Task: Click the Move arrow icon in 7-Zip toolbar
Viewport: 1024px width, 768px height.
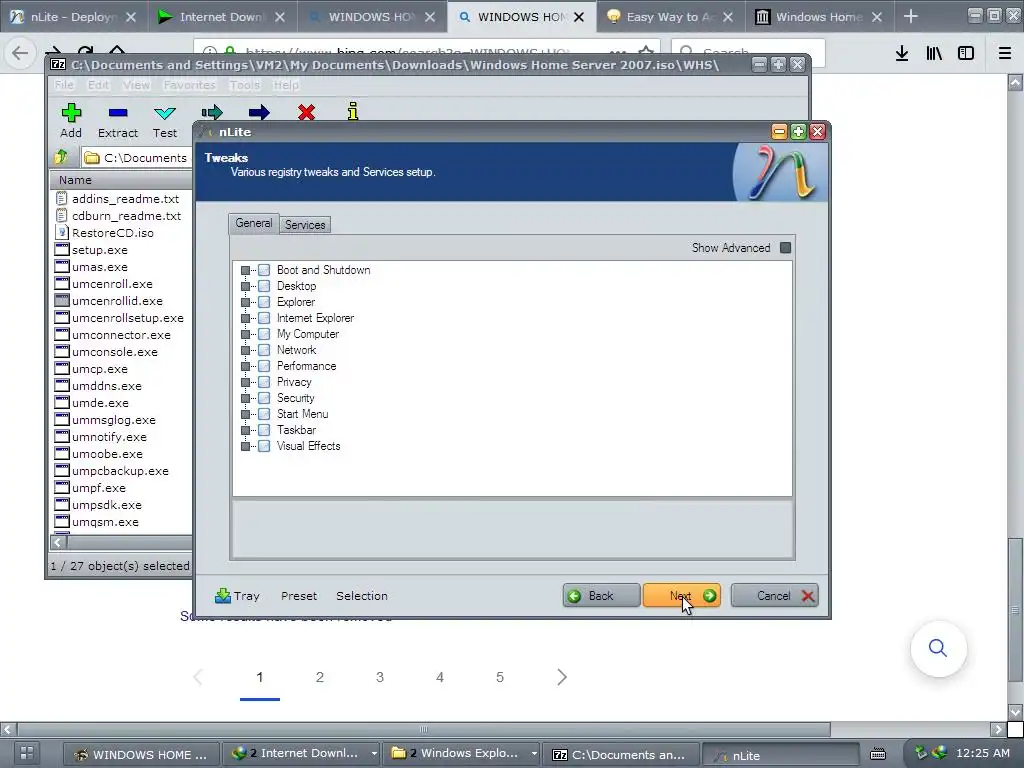Action: tap(259, 112)
